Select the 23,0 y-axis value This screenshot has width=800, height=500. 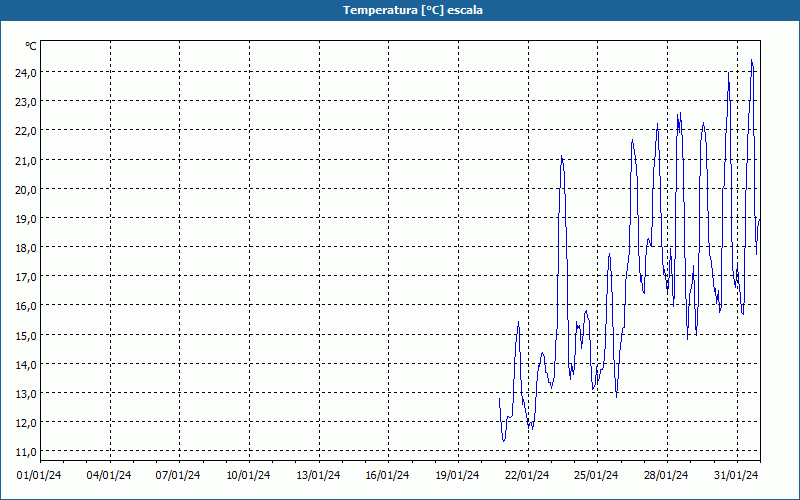click(26, 102)
